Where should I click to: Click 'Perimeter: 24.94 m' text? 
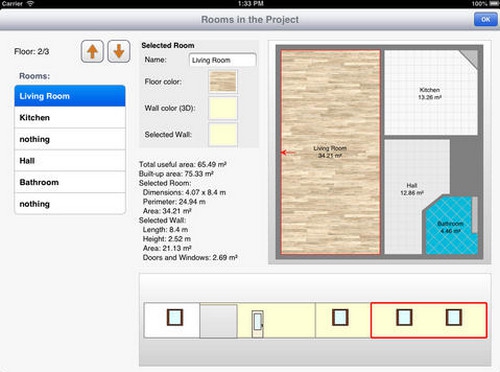[x=174, y=202]
